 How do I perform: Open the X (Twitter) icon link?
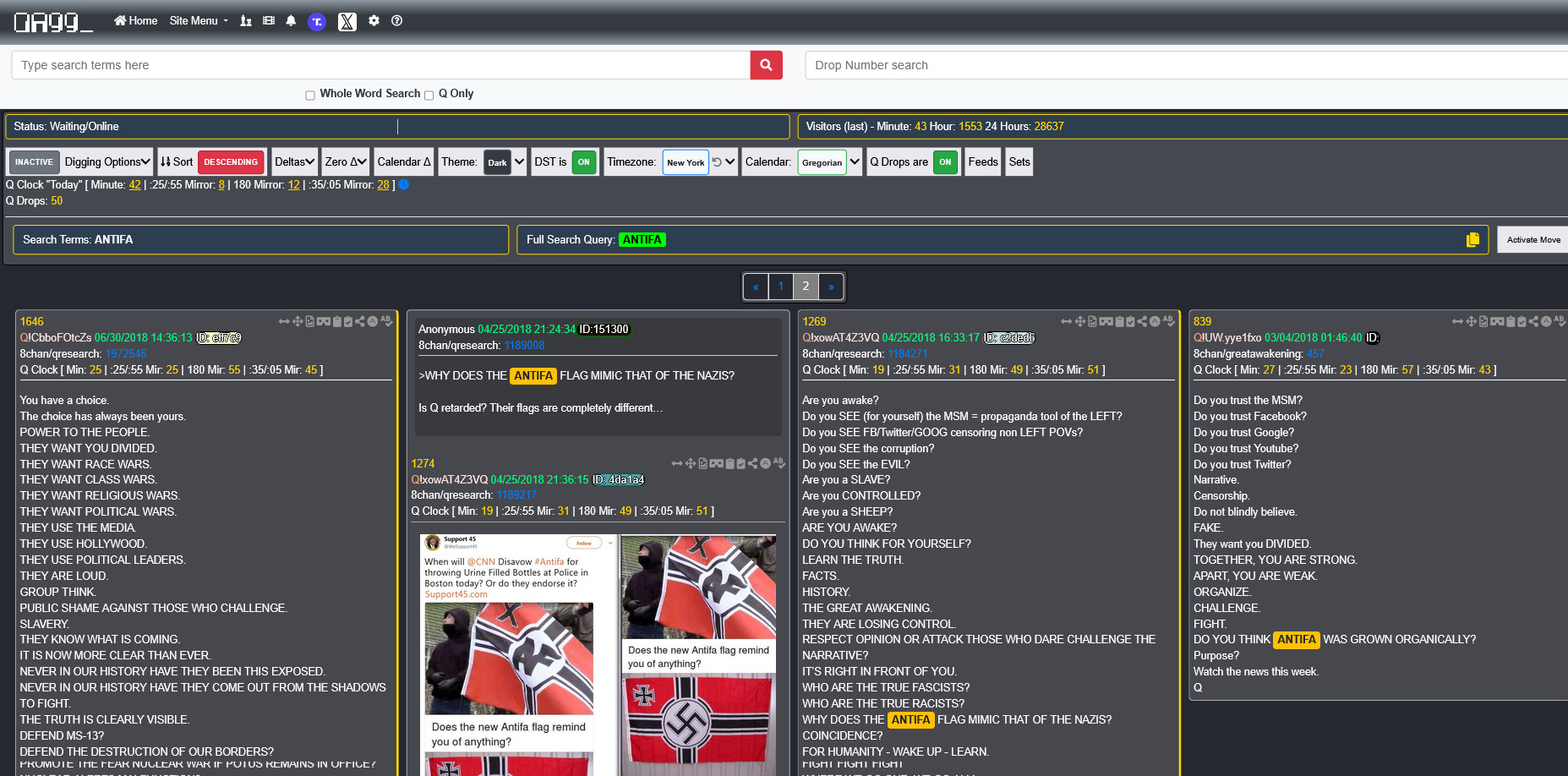tap(347, 22)
